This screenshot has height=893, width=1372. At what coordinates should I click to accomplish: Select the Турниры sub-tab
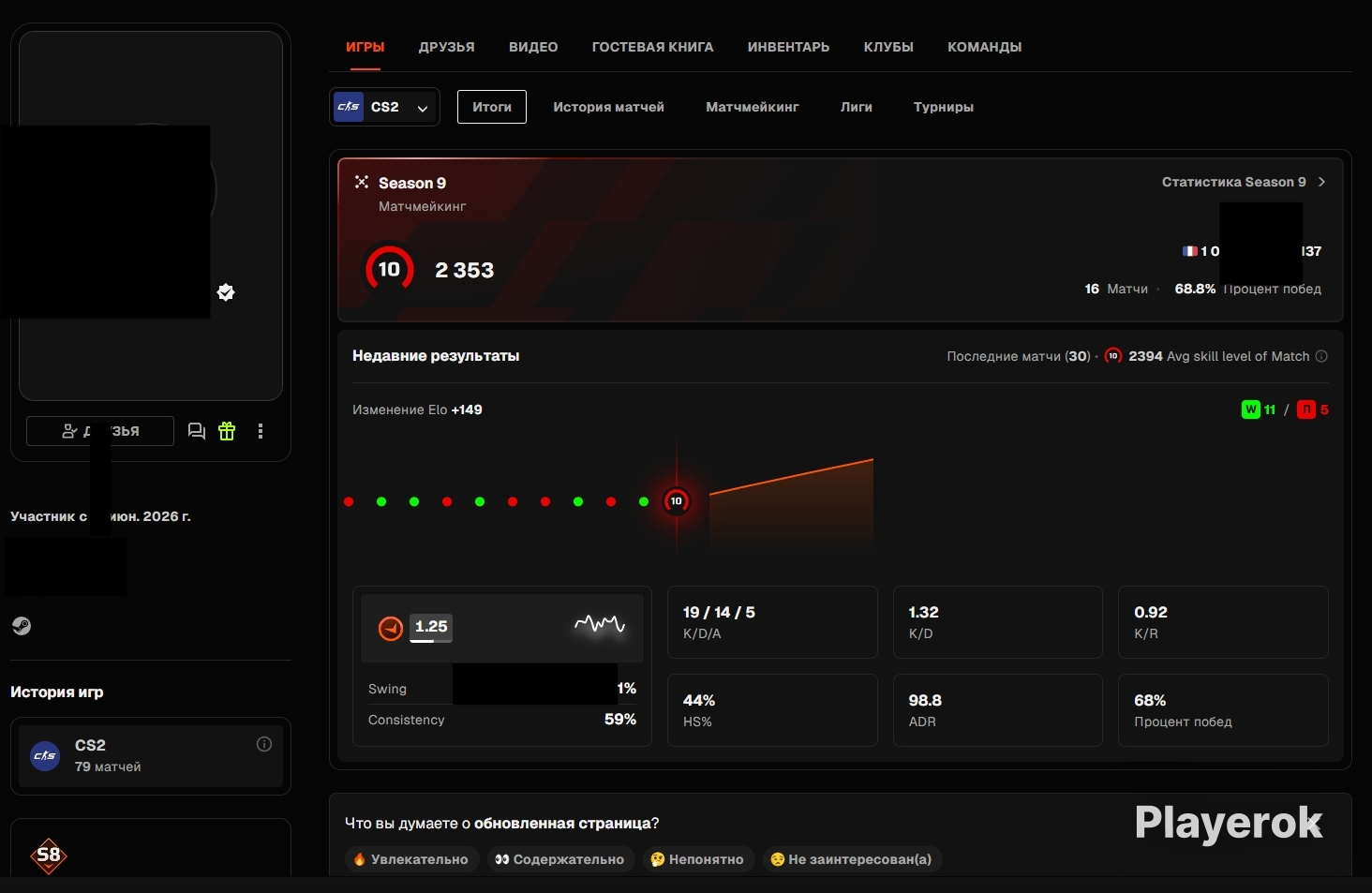click(944, 107)
